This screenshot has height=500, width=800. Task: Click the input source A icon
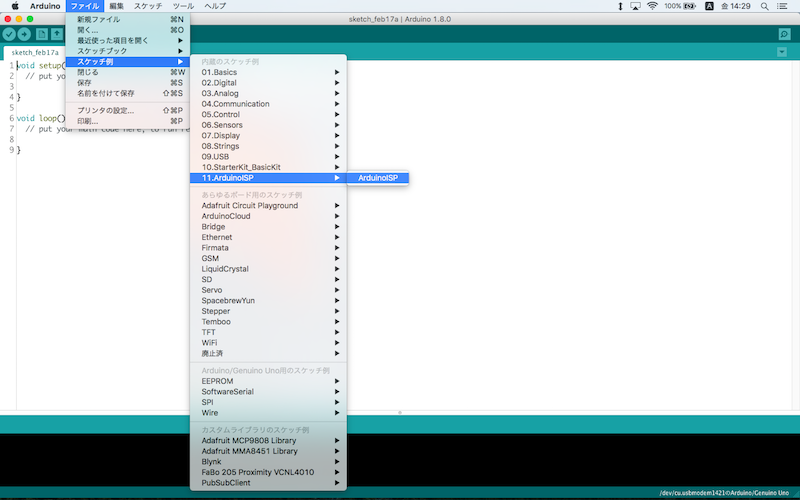coord(709,6)
